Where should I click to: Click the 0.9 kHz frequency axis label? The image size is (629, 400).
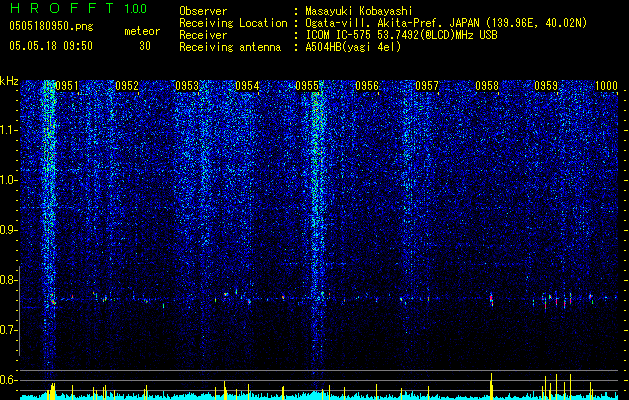click(x=9, y=230)
